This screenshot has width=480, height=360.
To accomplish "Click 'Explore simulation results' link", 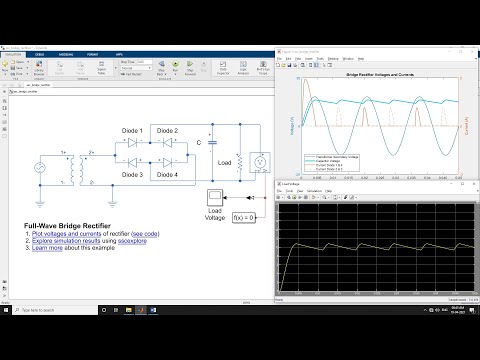I will tap(66, 241).
